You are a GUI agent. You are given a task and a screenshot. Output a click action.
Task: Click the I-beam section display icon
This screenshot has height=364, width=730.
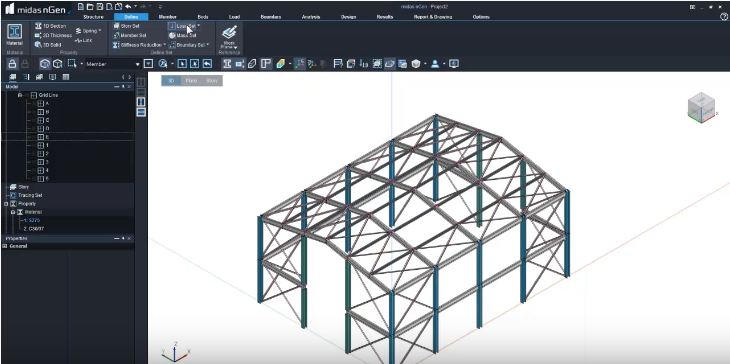[227, 64]
